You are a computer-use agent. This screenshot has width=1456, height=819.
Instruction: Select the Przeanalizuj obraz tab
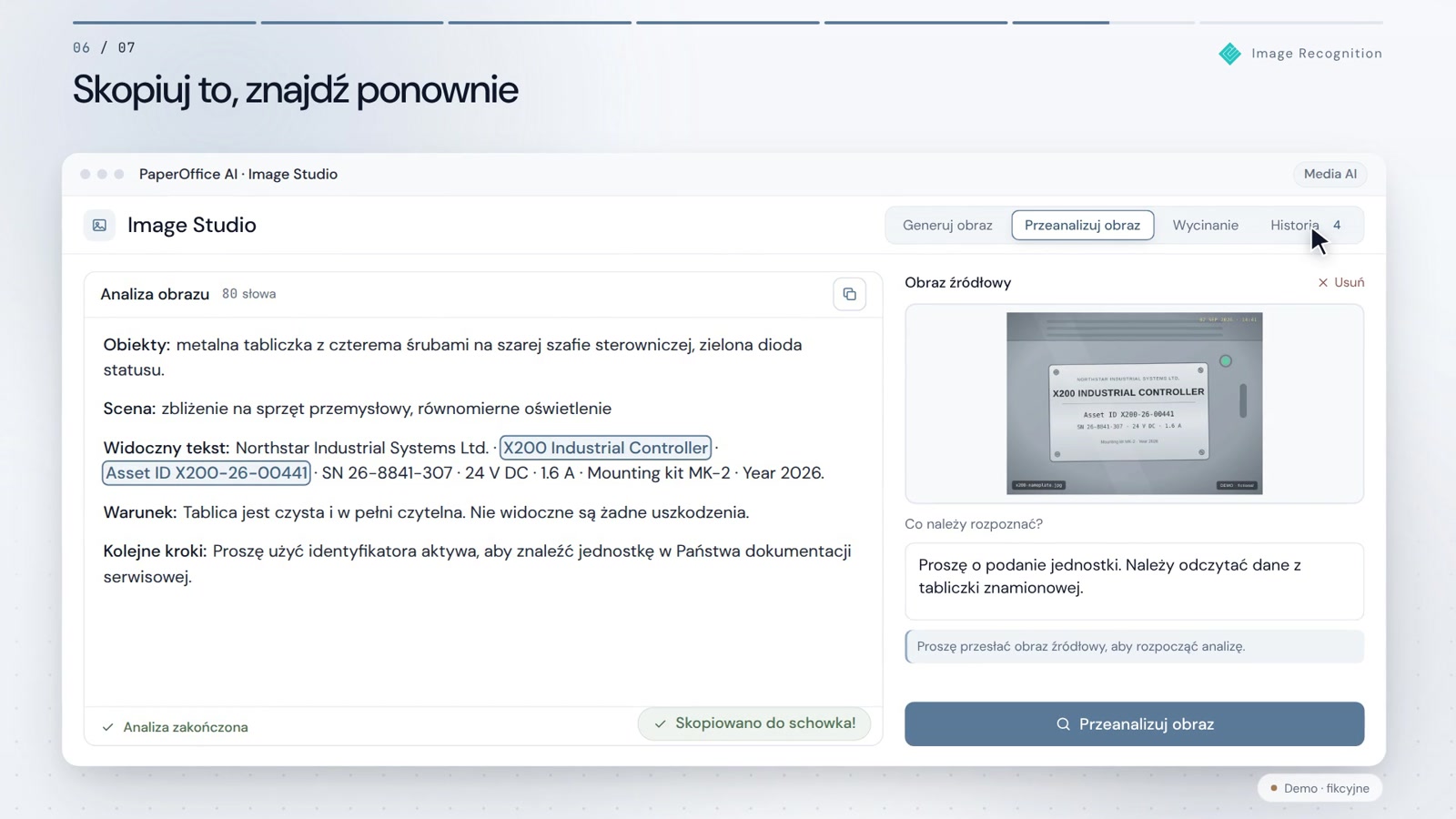(1082, 225)
